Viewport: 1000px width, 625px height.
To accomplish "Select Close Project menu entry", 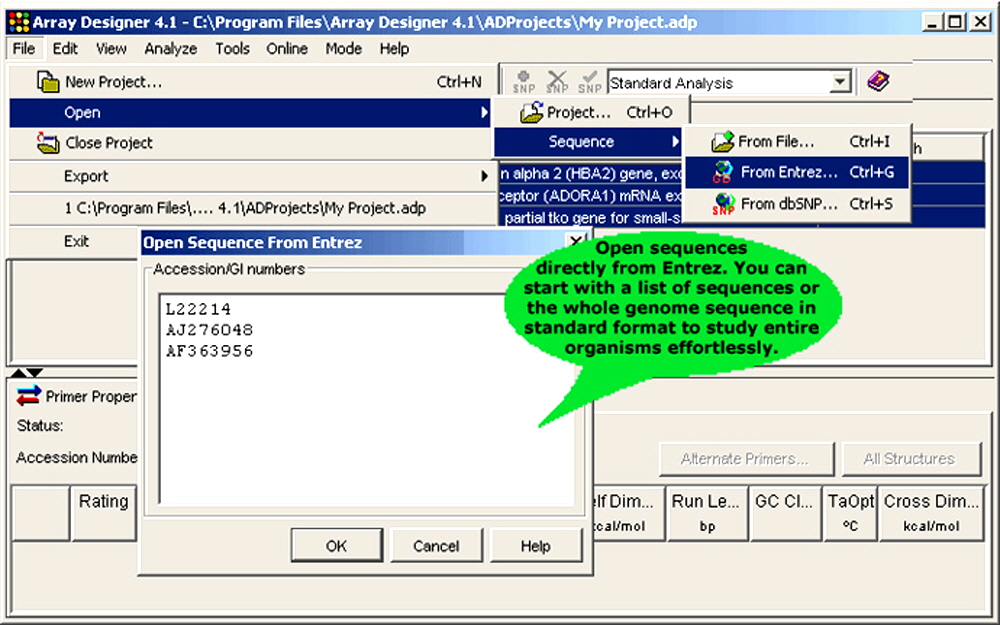I will tap(252, 143).
